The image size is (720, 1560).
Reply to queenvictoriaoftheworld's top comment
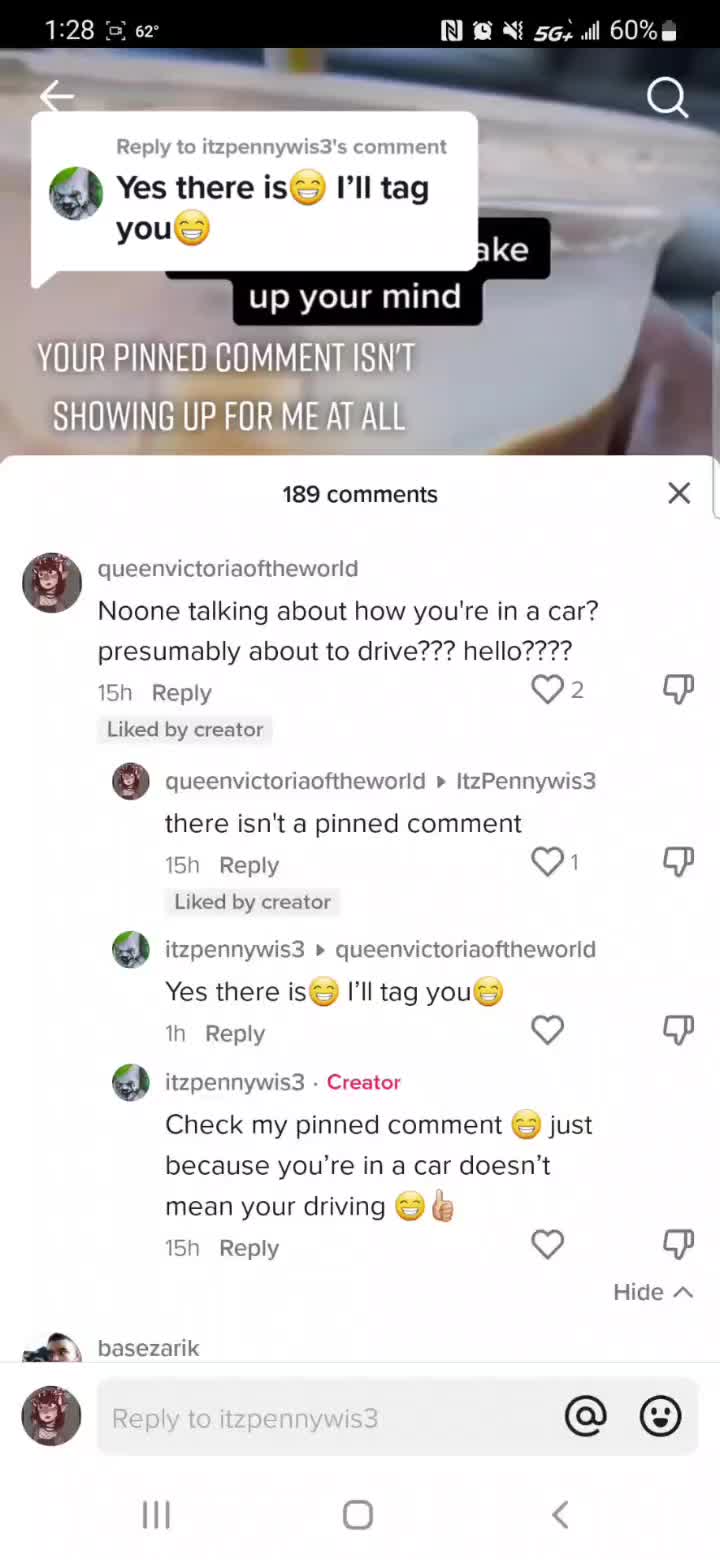[x=181, y=693]
